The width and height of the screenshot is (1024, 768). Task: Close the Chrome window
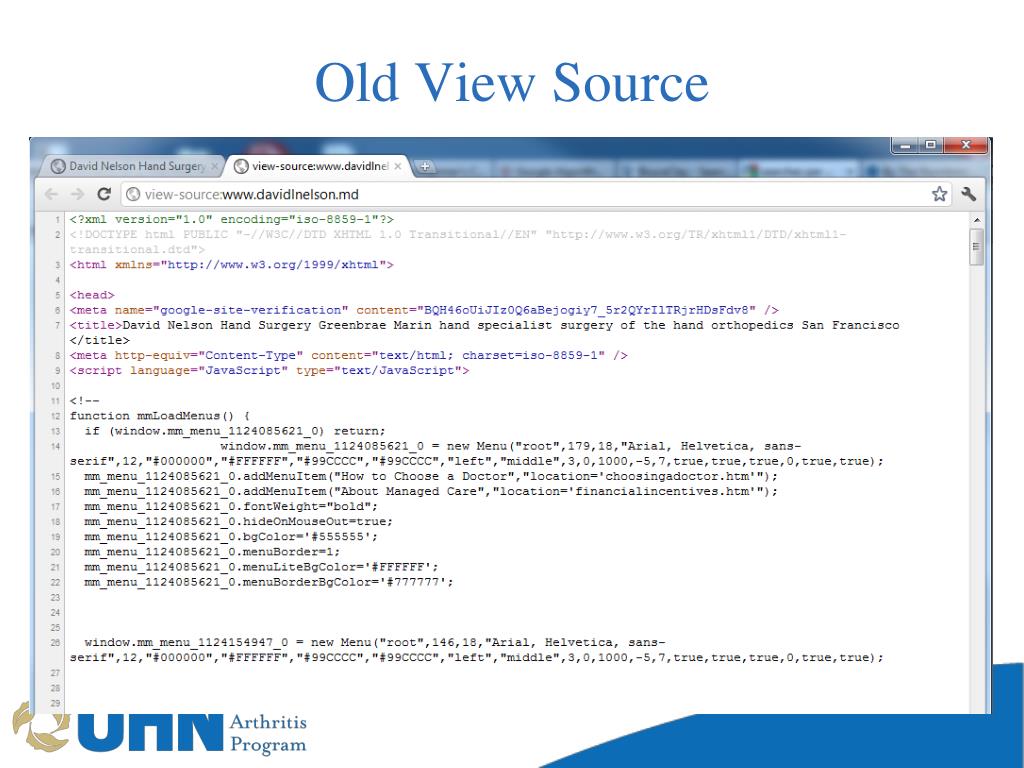[x=965, y=146]
